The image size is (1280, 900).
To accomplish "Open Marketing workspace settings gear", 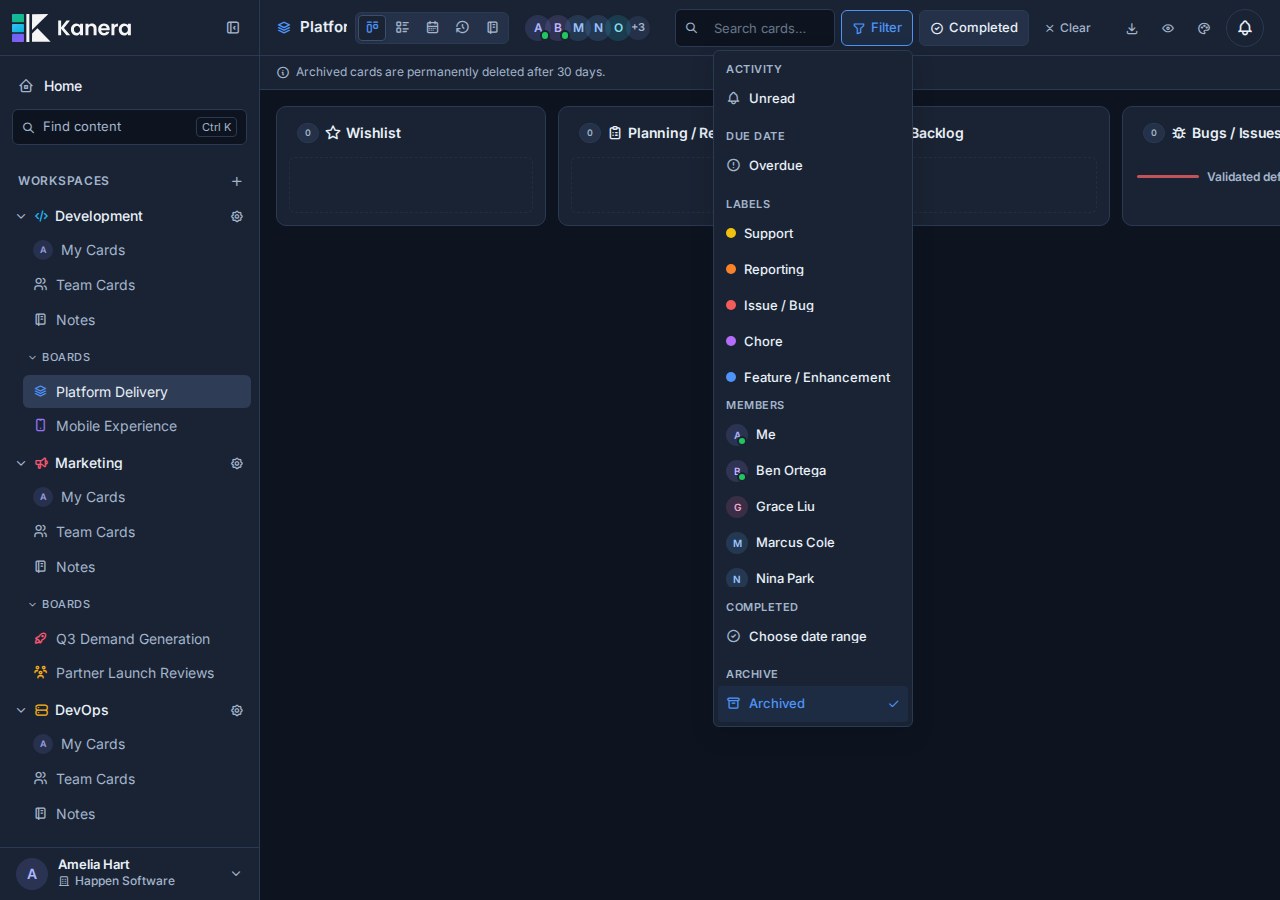I will (x=237, y=463).
